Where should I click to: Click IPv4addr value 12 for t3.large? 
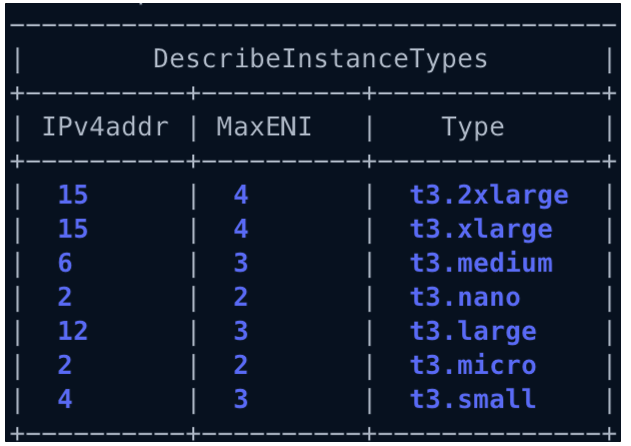click(x=73, y=331)
